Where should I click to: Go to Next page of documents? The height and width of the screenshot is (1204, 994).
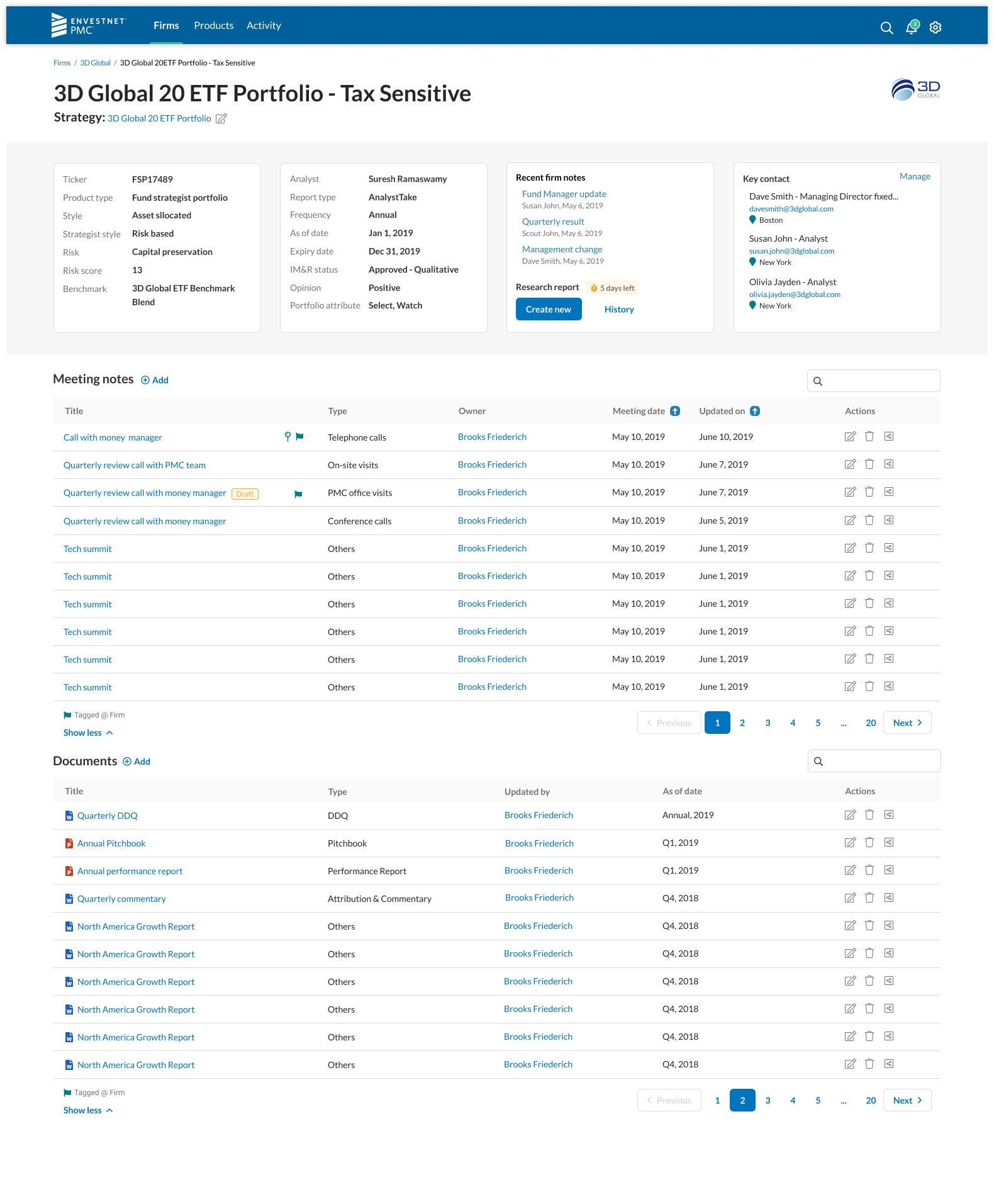tap(907, 1100)
